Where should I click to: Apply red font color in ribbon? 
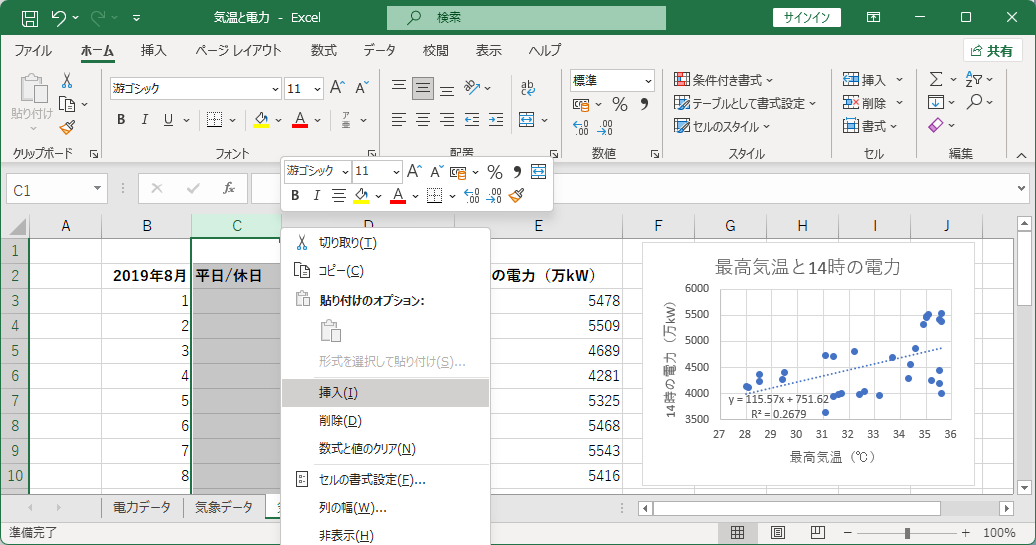click(300, 120)
